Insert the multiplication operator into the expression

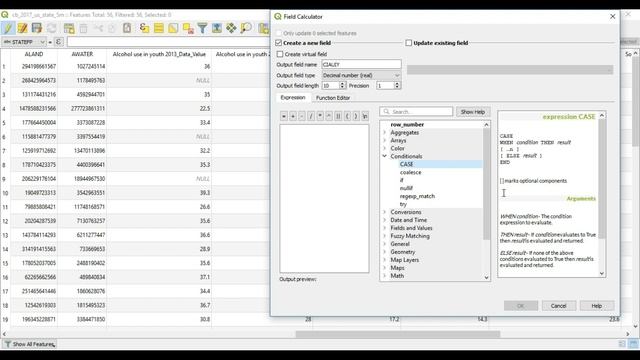coord(320,116)
